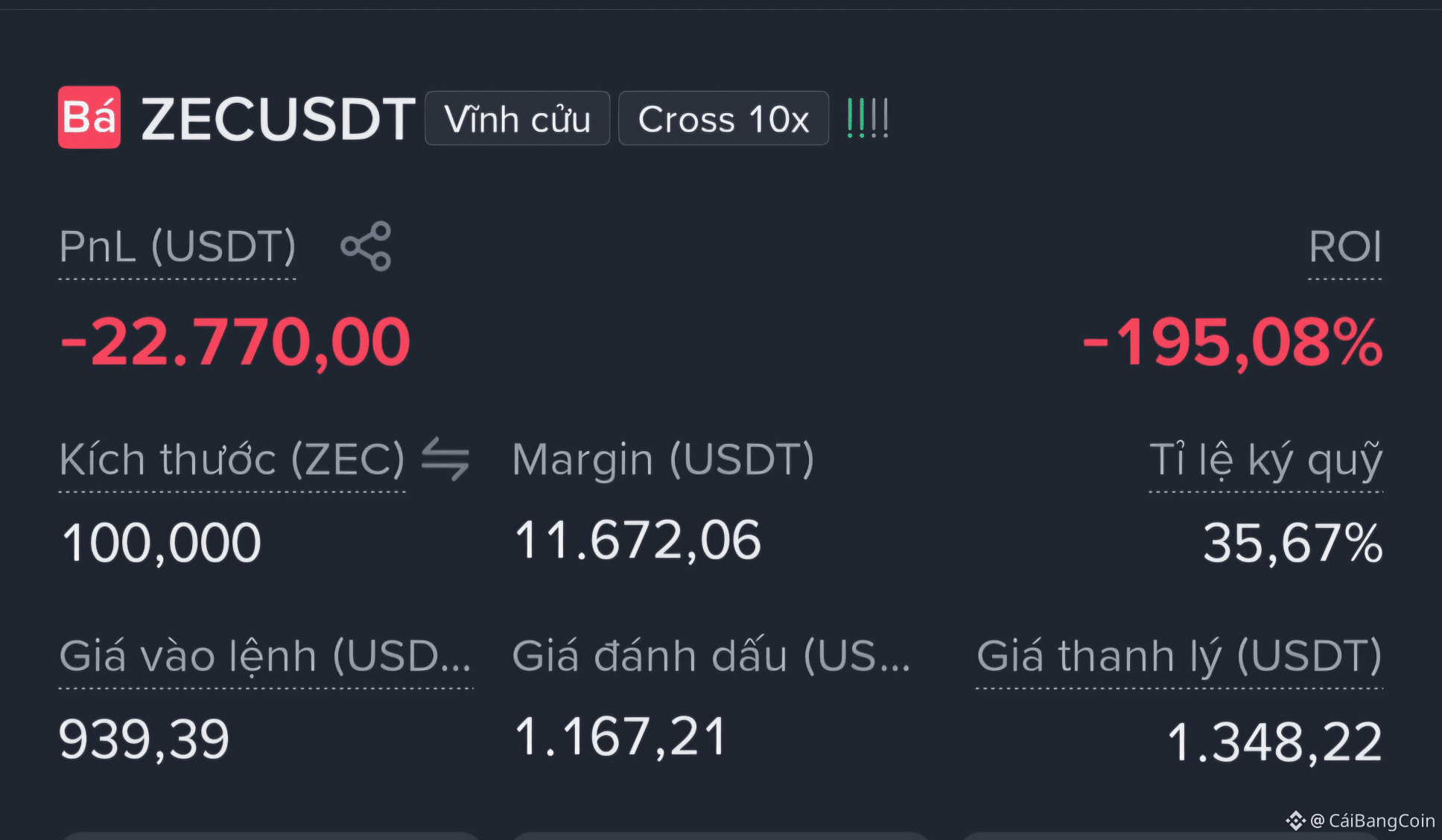Share PnL using the share icon
This screenshot has height=840, width=1442.
click(366, 246)
